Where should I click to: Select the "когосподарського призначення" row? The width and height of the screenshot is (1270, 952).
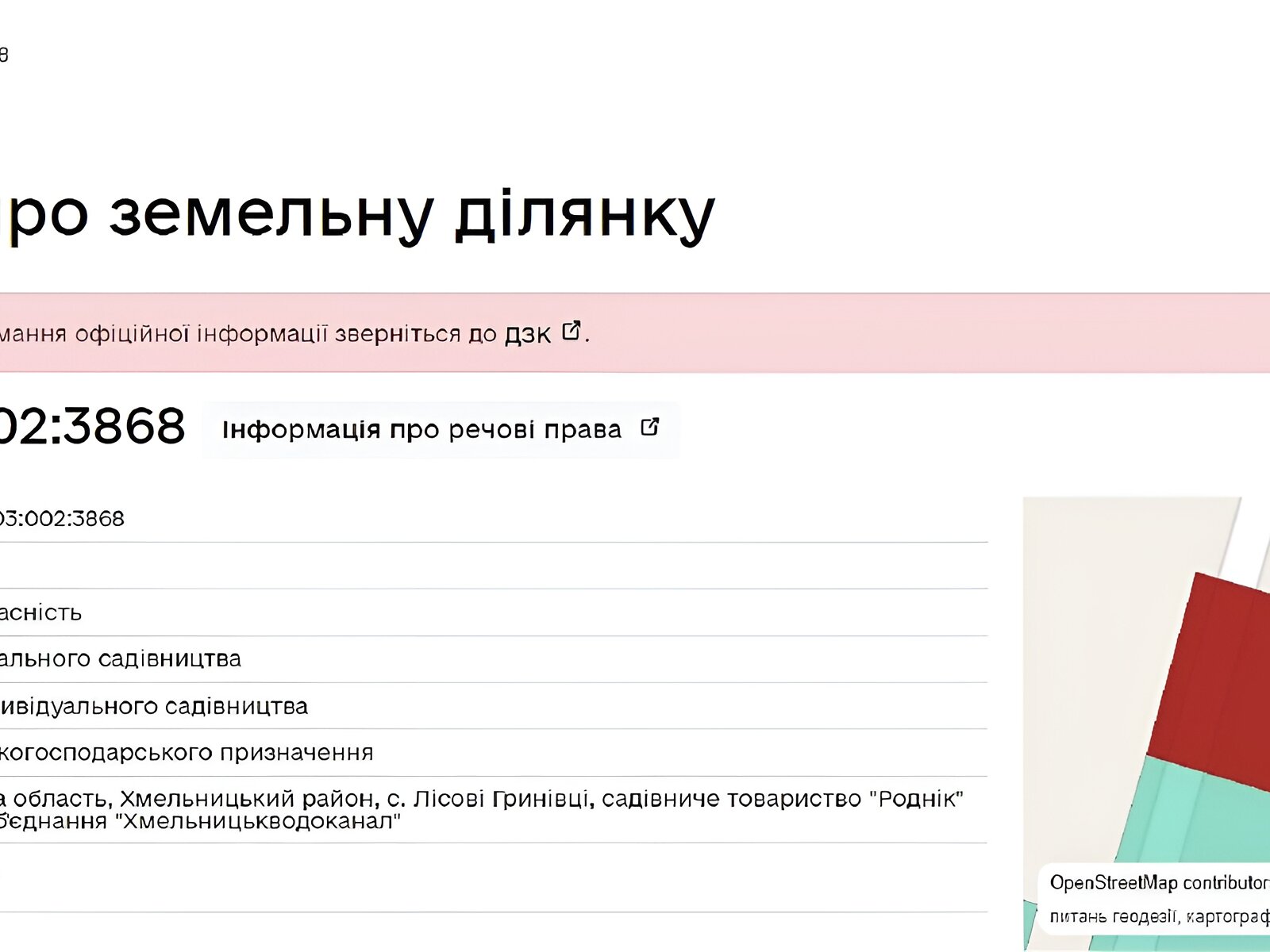pyautogui.click(x=186, y=752)
